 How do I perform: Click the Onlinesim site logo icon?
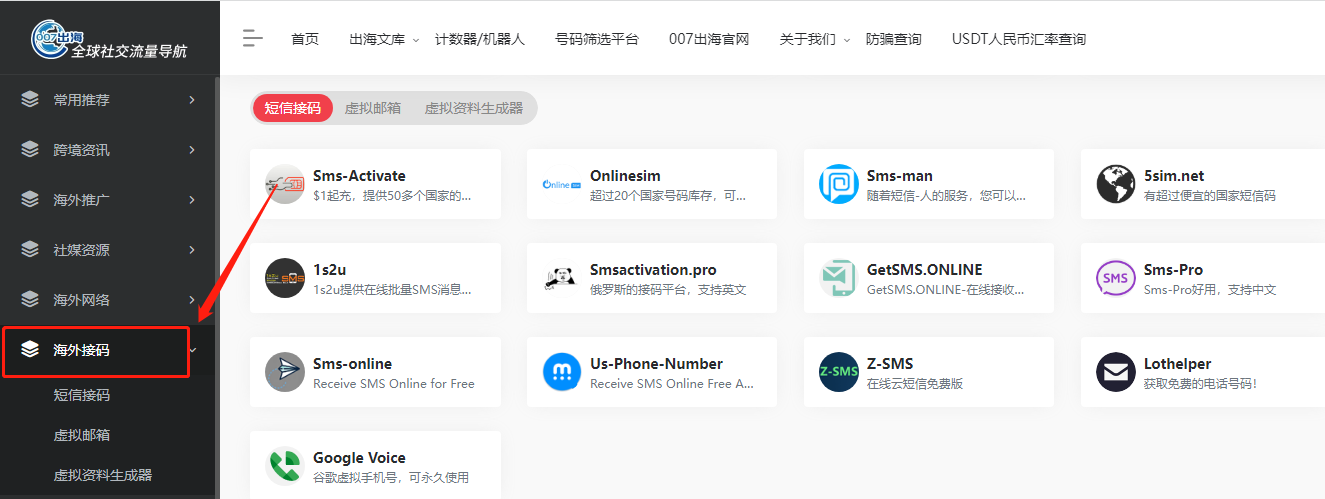[562, 184]
